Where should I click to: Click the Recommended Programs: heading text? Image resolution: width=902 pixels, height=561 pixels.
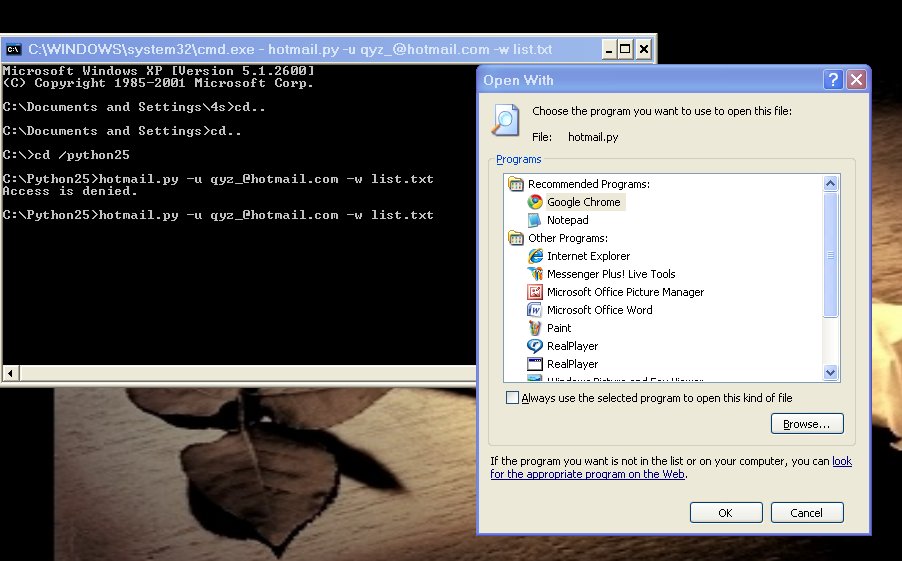pyautogui.click(x=588, y=184)
